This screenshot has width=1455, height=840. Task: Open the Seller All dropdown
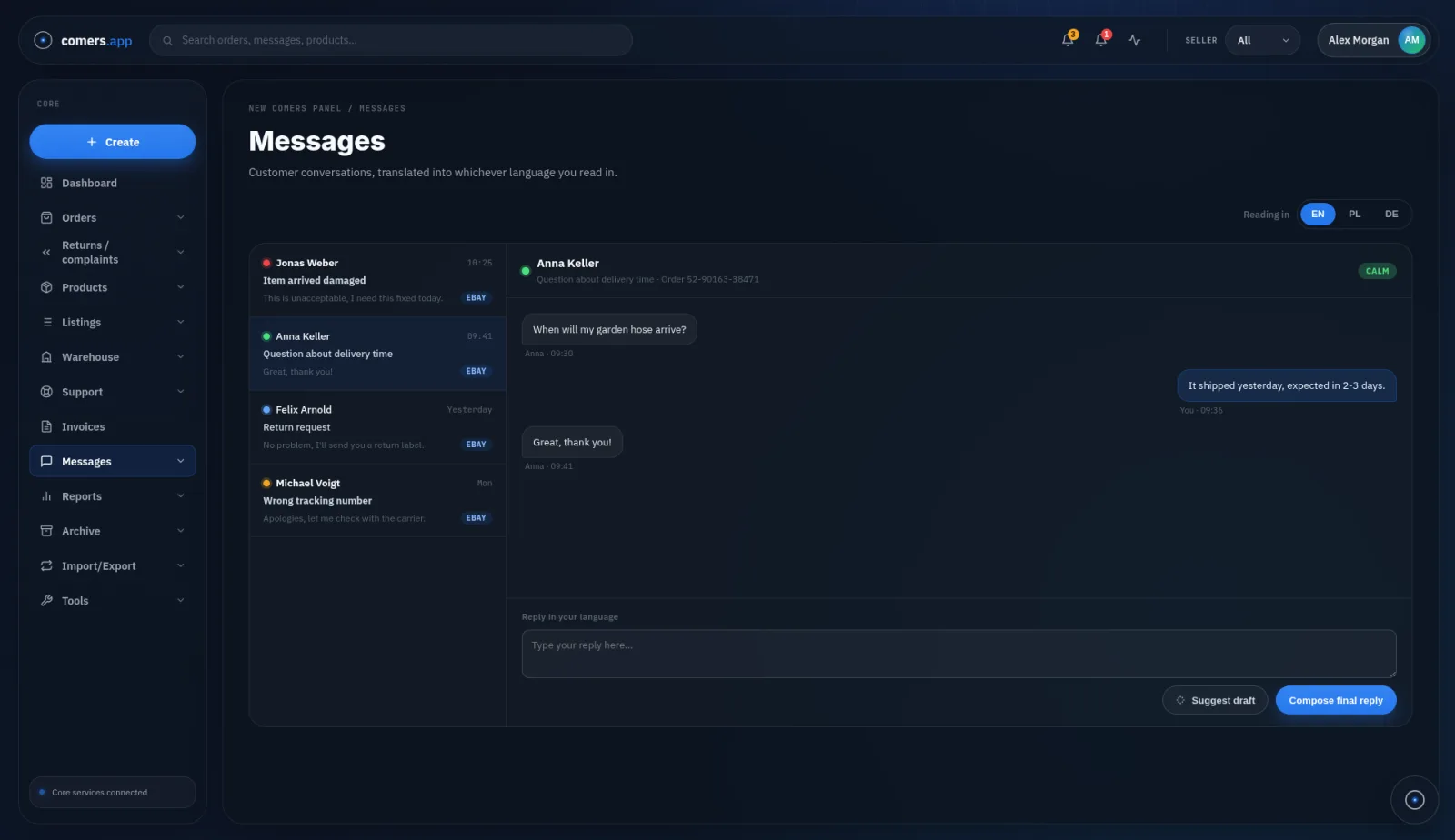pos(1262,40)
